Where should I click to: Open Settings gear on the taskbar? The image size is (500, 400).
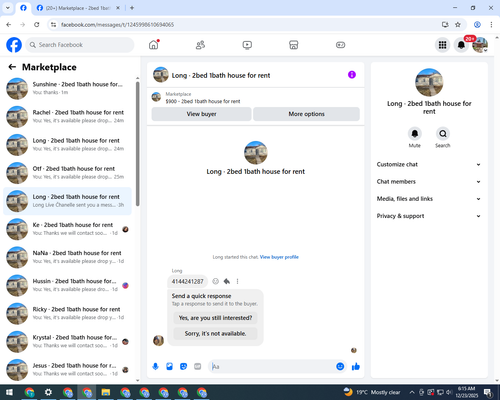pos(48,392)
